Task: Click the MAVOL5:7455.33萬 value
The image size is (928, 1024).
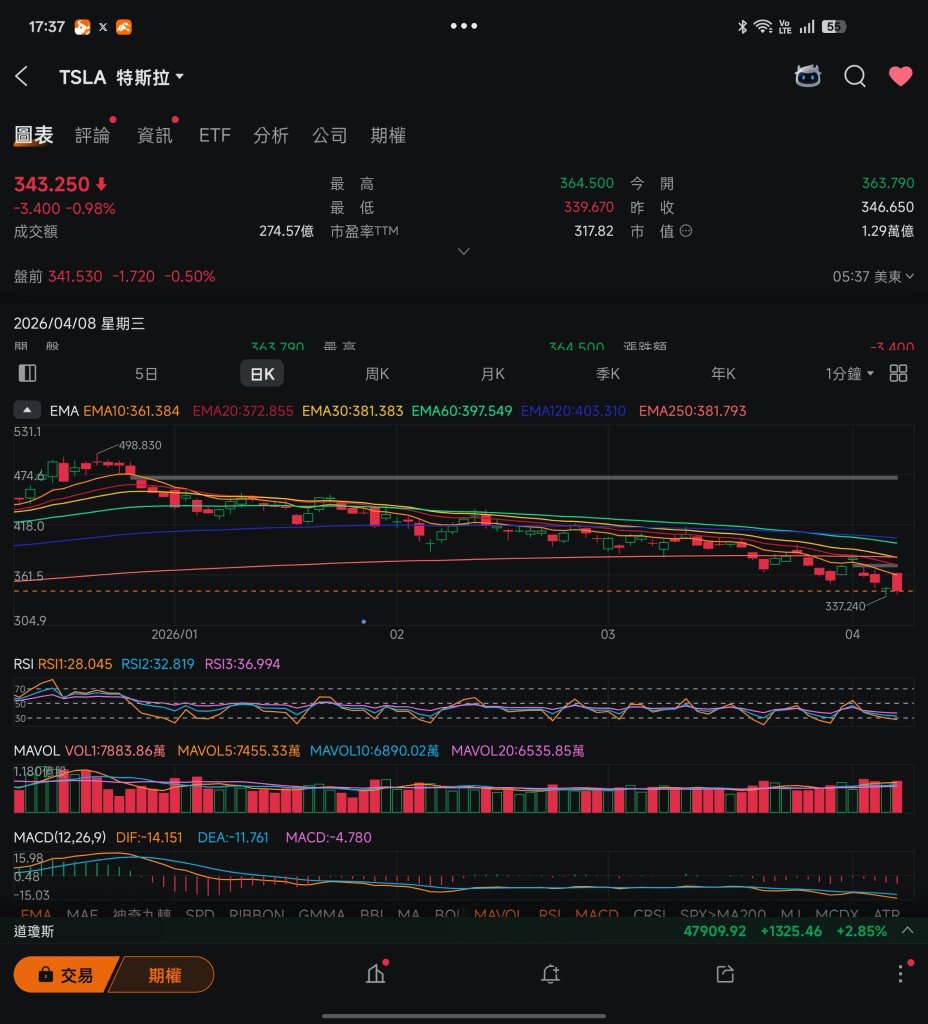Action: point(238,751)
